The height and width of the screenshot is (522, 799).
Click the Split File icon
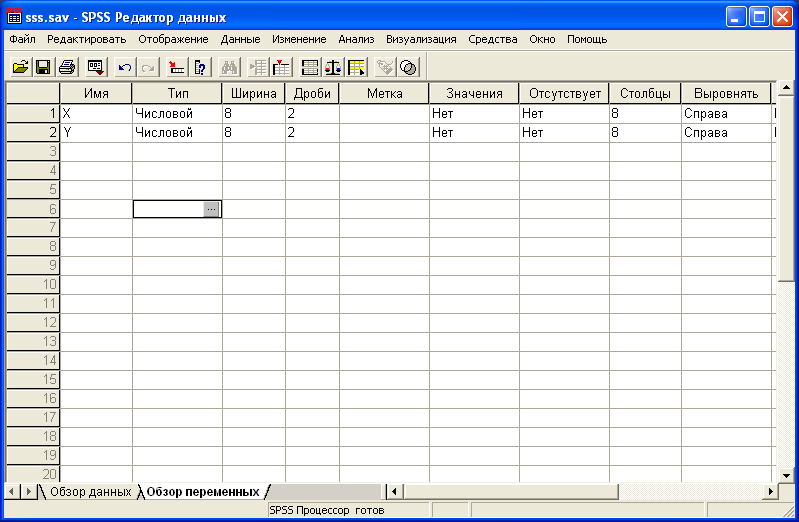coord(310,67)
